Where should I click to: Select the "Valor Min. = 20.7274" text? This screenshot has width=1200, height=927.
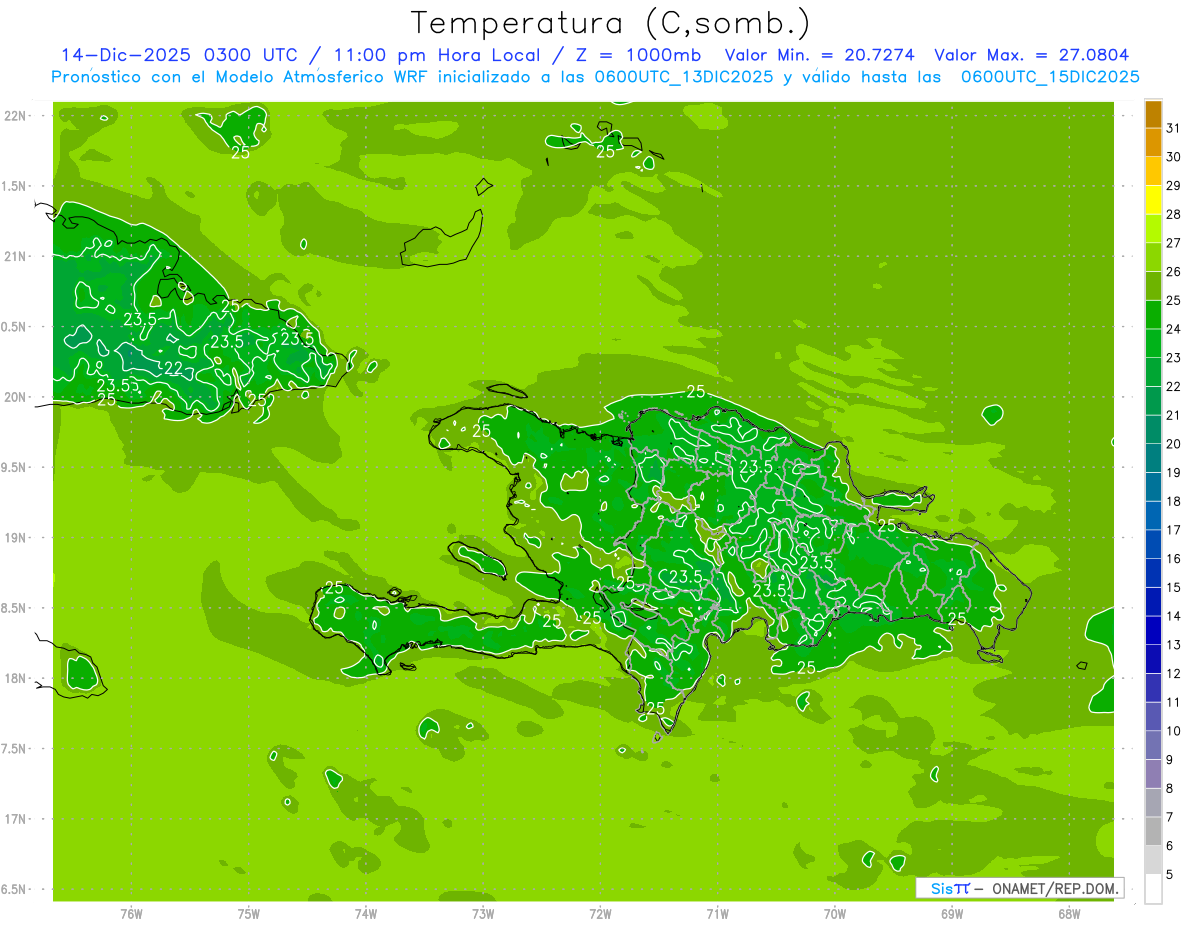tap(819, 55)
